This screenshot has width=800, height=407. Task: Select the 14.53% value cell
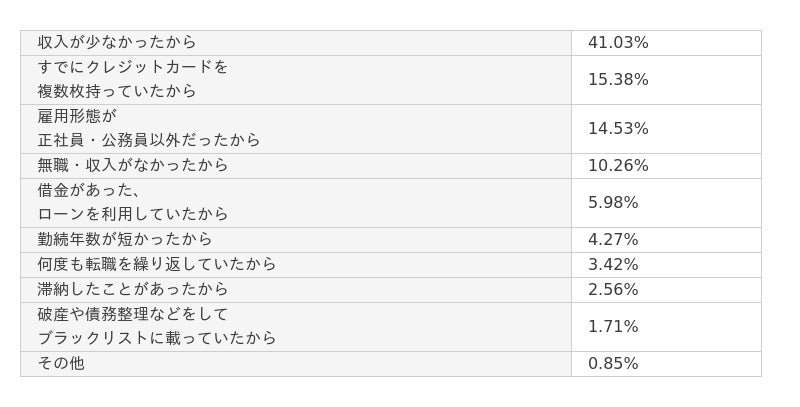(x=618, y=129)
